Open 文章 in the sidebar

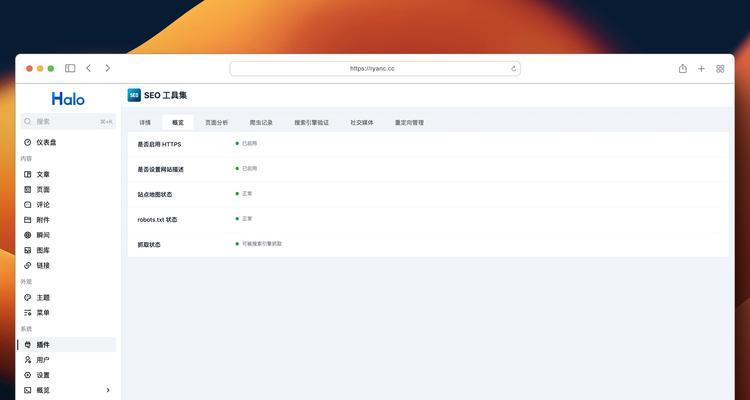[x=68, y=175]
